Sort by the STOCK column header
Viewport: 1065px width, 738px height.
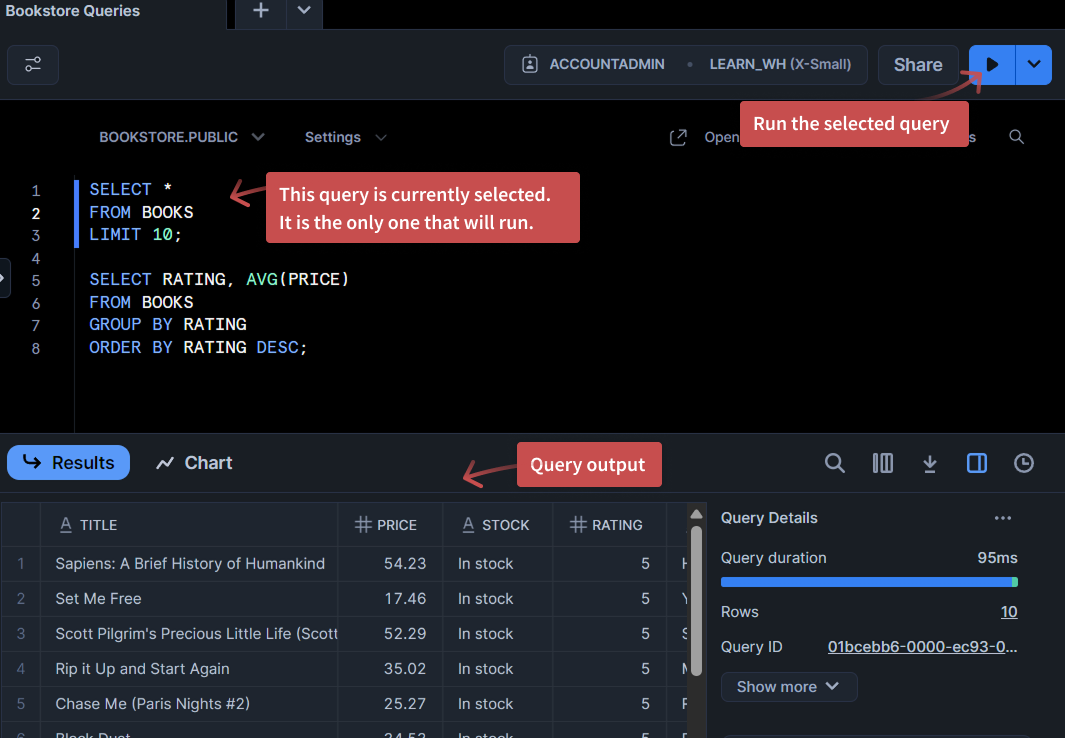[498, 525]
